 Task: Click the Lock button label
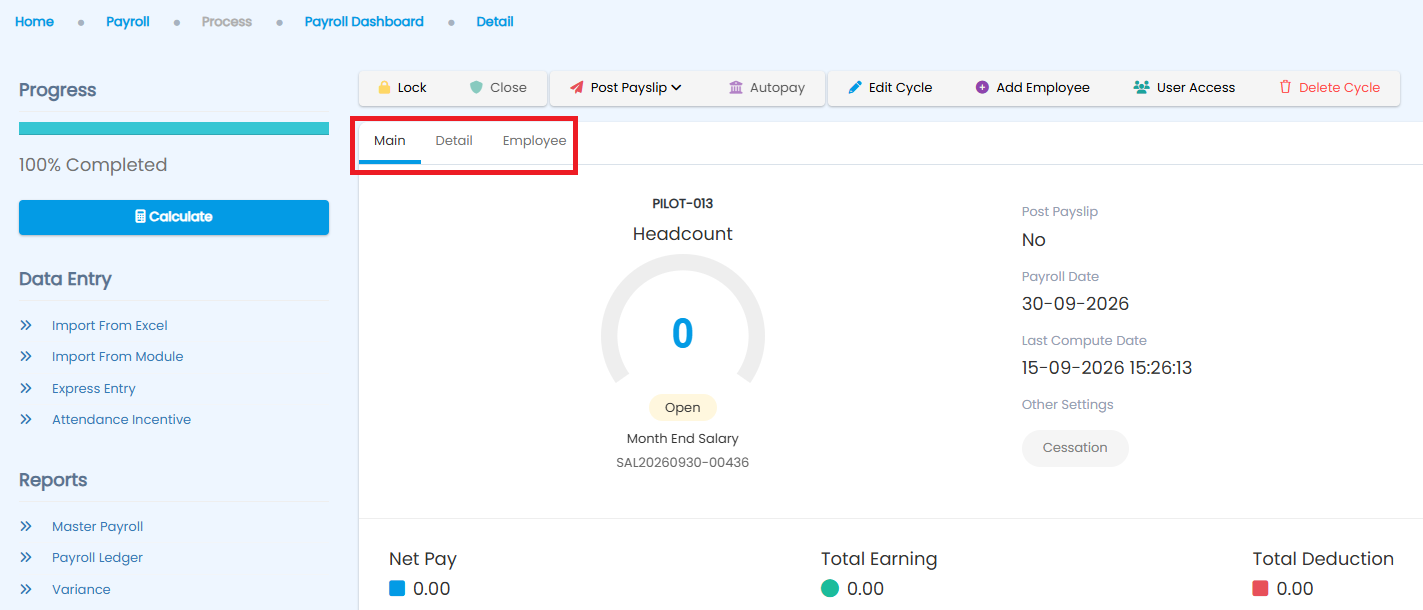click(412, 88)
